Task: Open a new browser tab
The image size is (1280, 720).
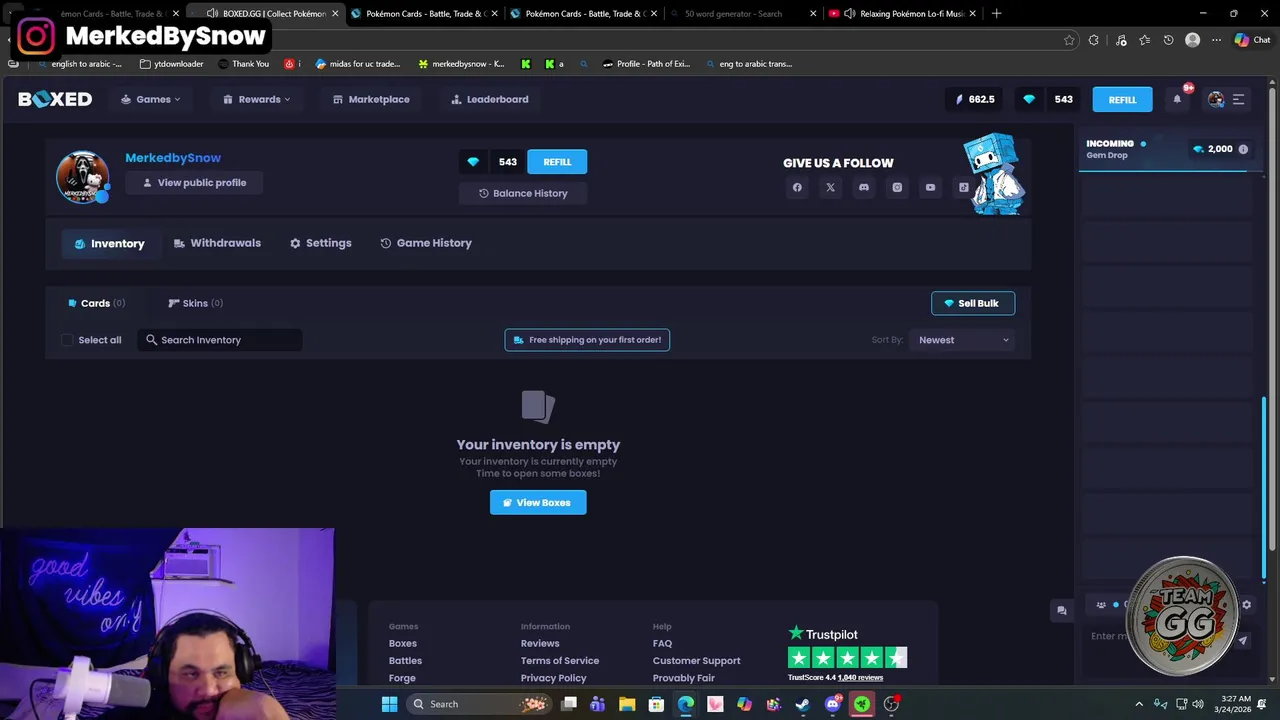Action: pyautogui.click(x=996, y=14)
